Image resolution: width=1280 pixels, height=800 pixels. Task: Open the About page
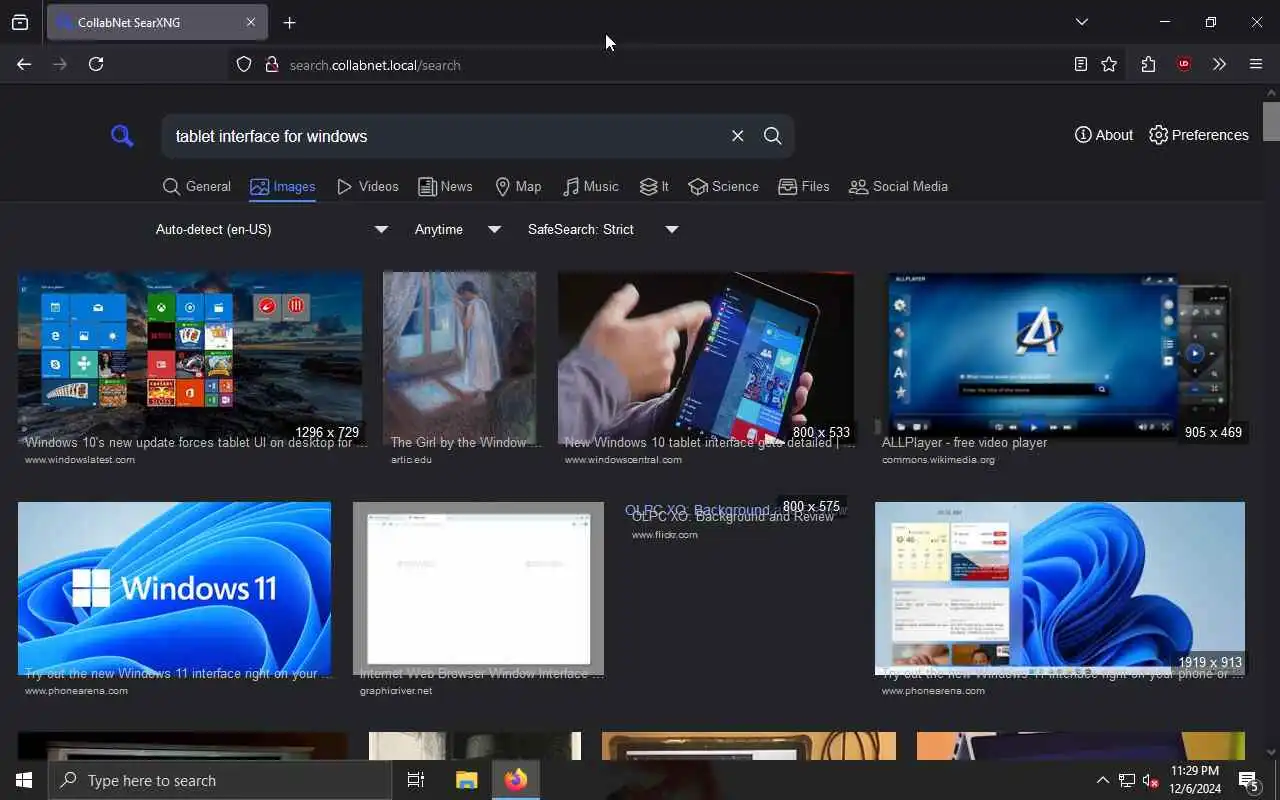click(1104, 135)
